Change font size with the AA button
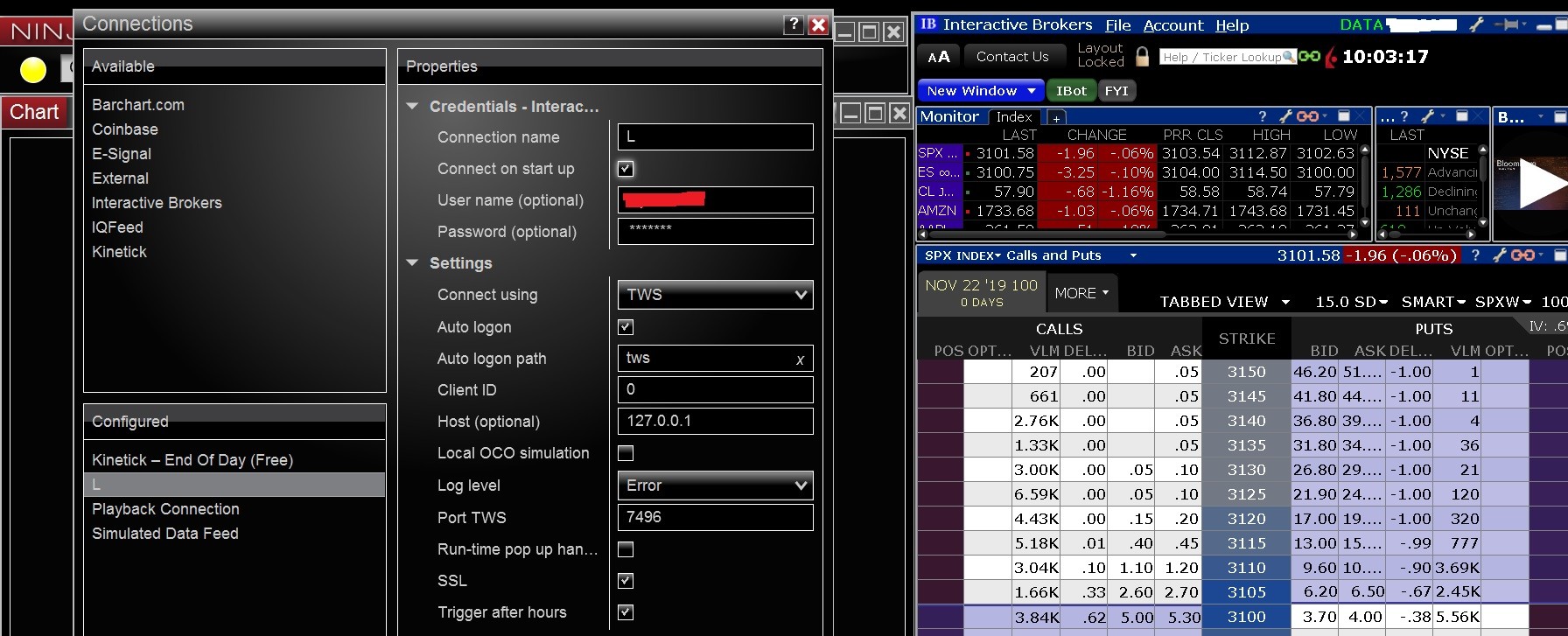This screenshot has height=636, width=1568. tap(939, 57)
